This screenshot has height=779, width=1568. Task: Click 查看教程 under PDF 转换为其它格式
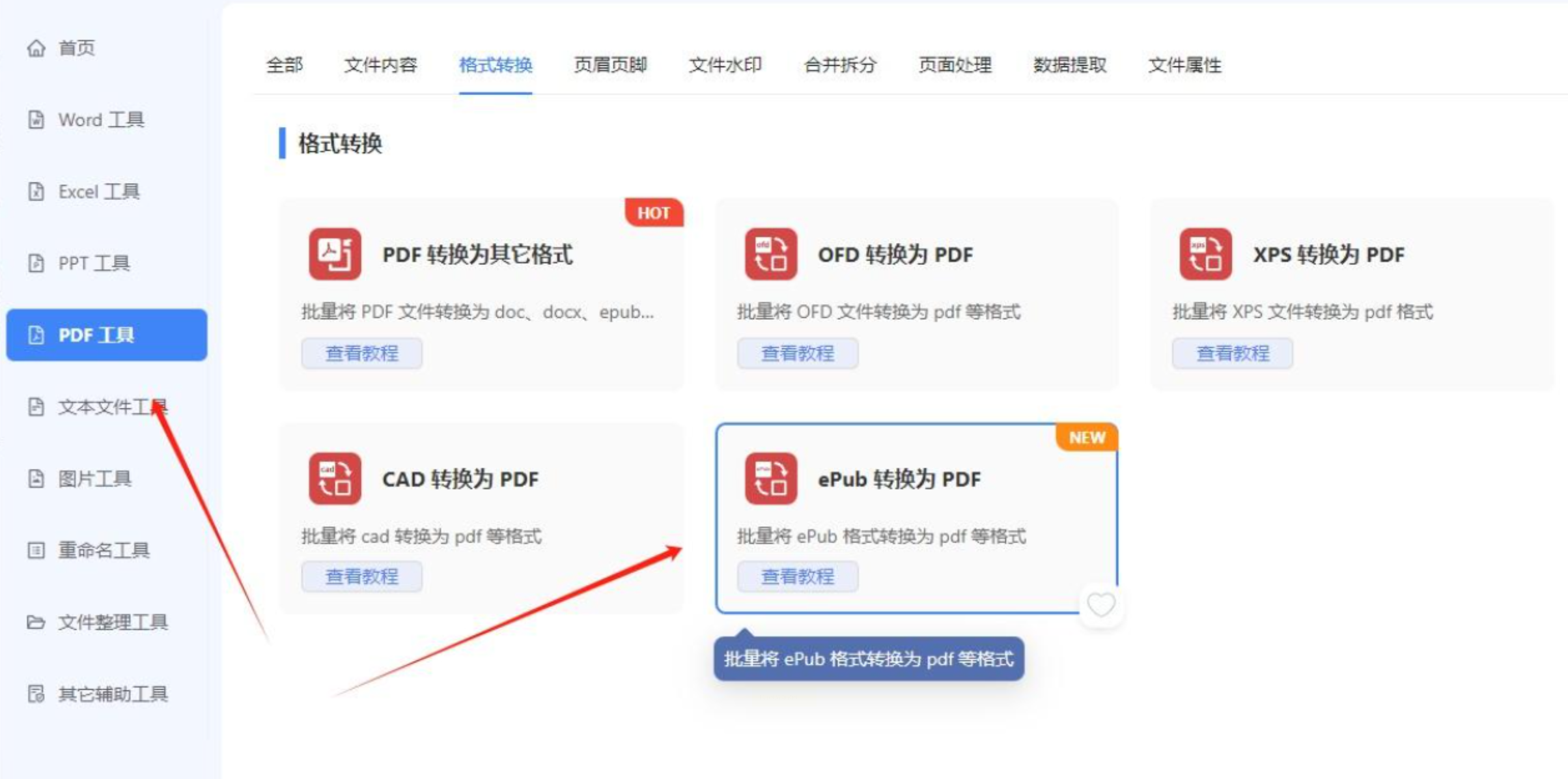pyautogui.click(x=361, y=353)
